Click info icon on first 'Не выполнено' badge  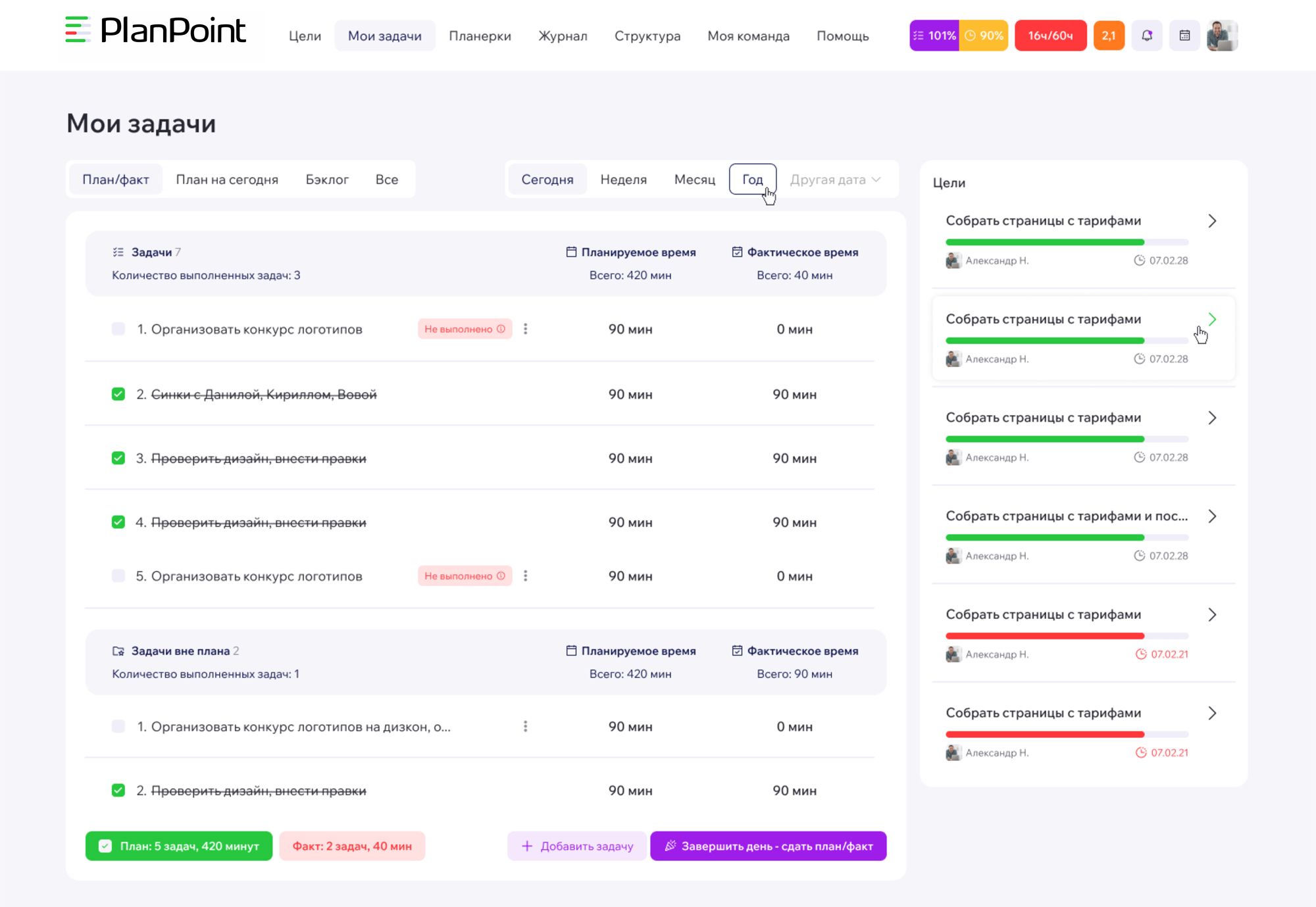[501, 329]
